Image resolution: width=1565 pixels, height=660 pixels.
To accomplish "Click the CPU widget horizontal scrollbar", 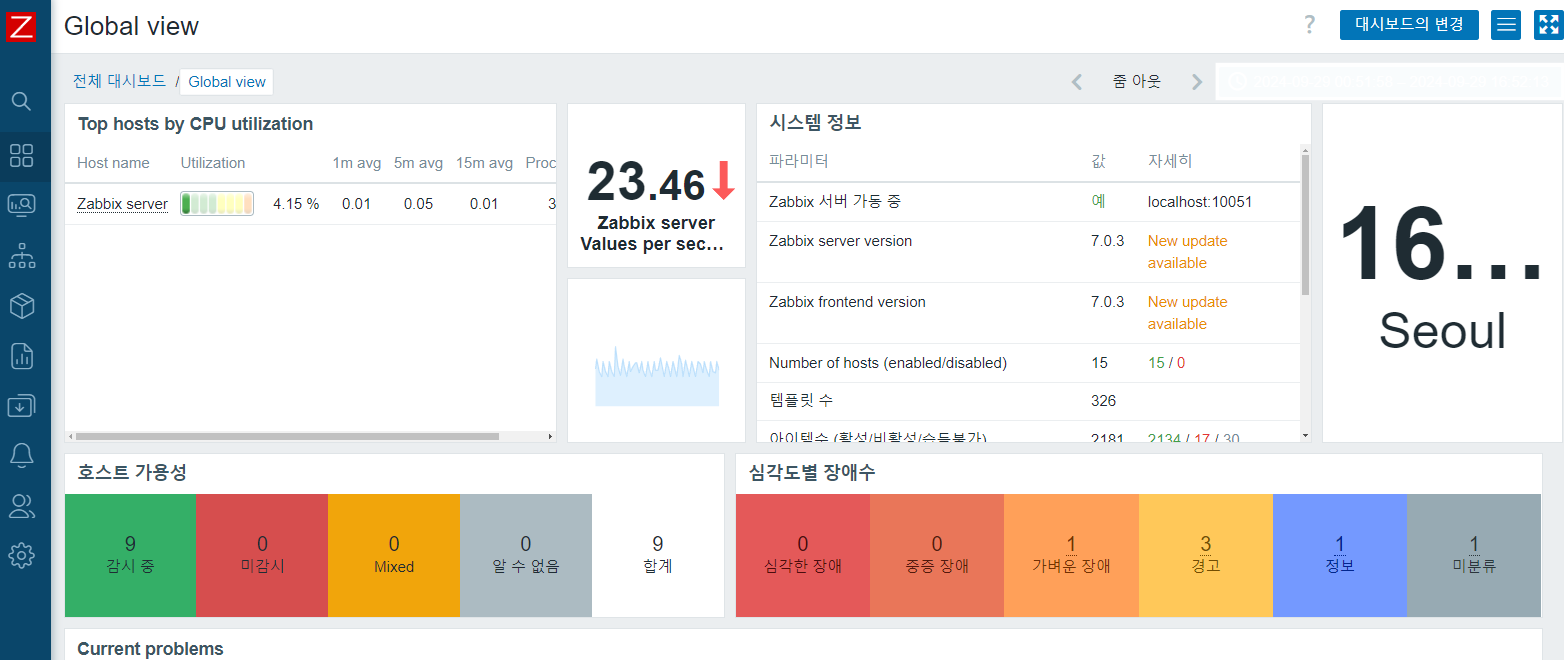I will (287, 436).
